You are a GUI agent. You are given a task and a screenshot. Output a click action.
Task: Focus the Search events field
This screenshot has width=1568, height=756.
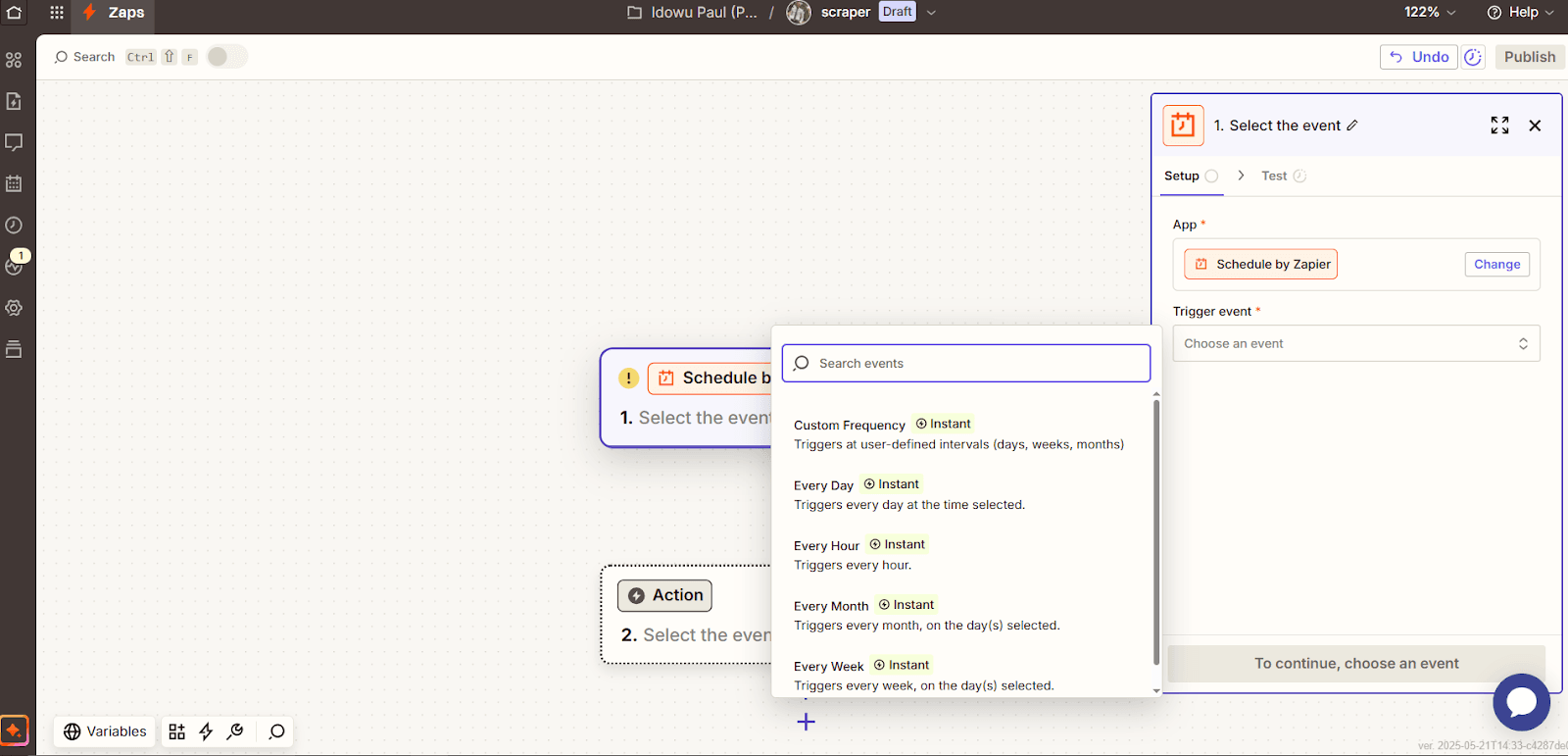point(966,363)
